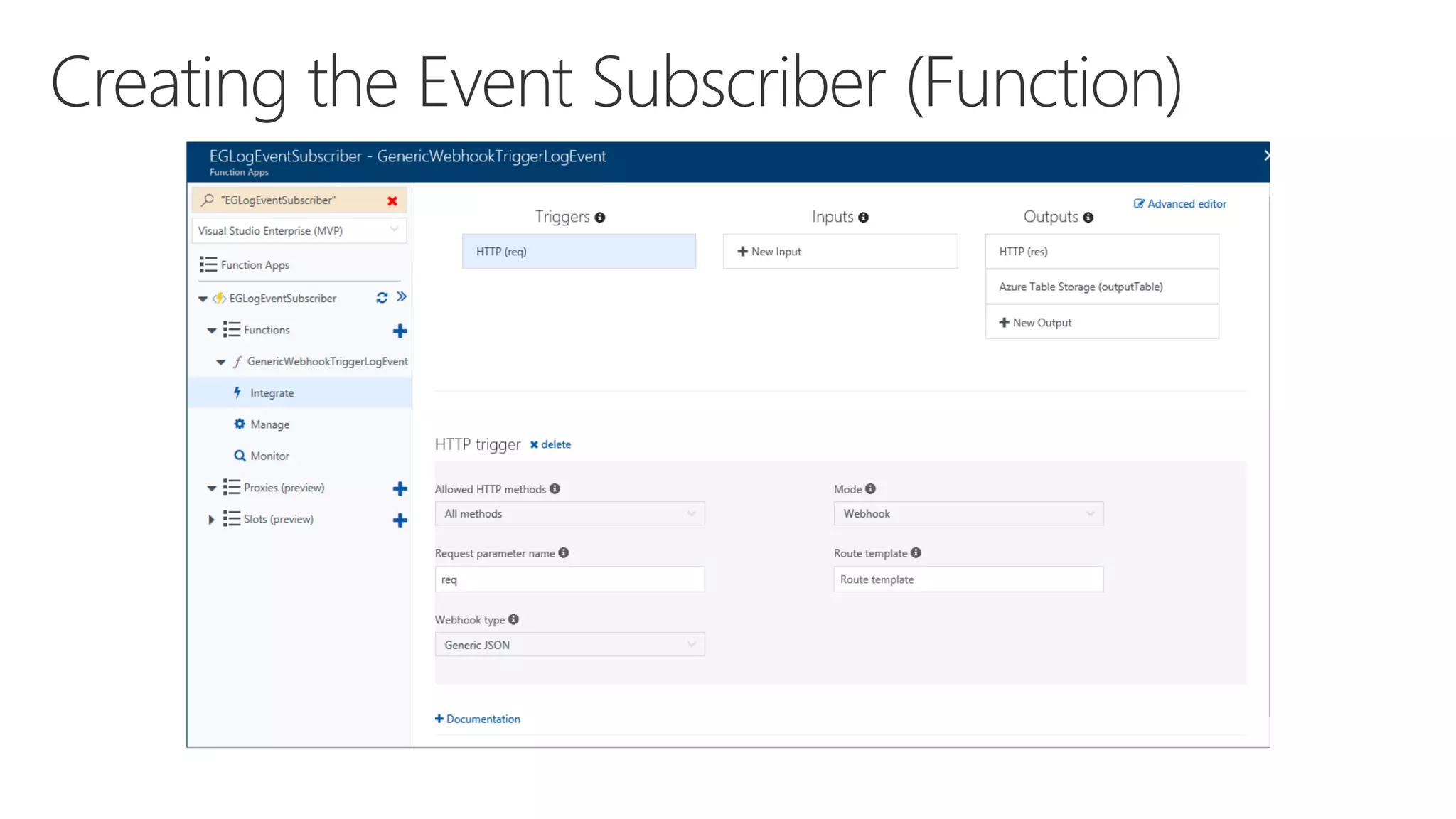The height and width of the screenshot is (819, 1456).
Task: Click info icon beside Webhook type label
Action: (x=513, y=619)
